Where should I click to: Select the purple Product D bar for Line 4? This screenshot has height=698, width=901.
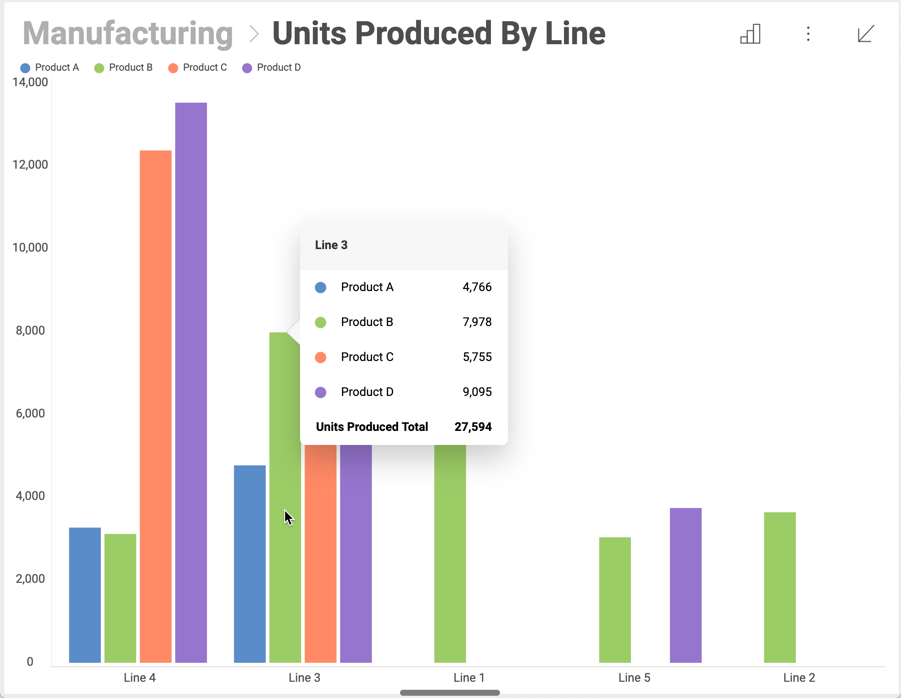[191, 380]
